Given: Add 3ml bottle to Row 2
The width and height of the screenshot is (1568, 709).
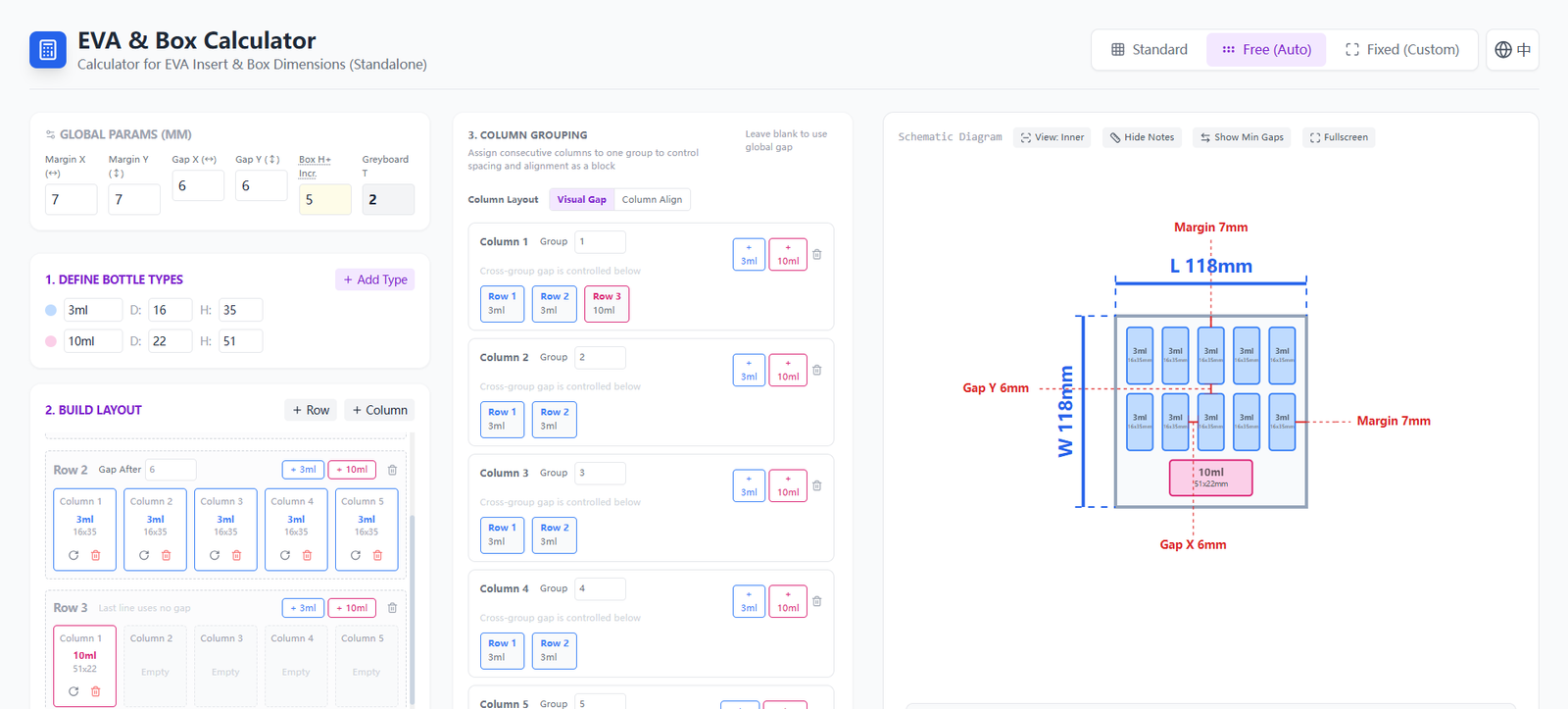Looking at the screenshot, I should pos(303,470).
